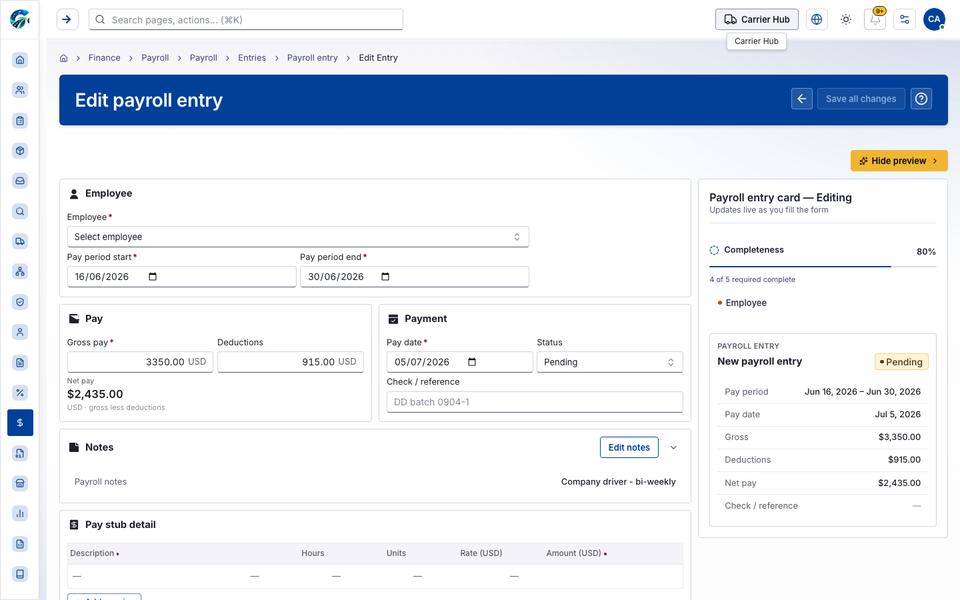
Task: Click the Deductions amount field
Action: pyautogui.click(x=290, y=362)
